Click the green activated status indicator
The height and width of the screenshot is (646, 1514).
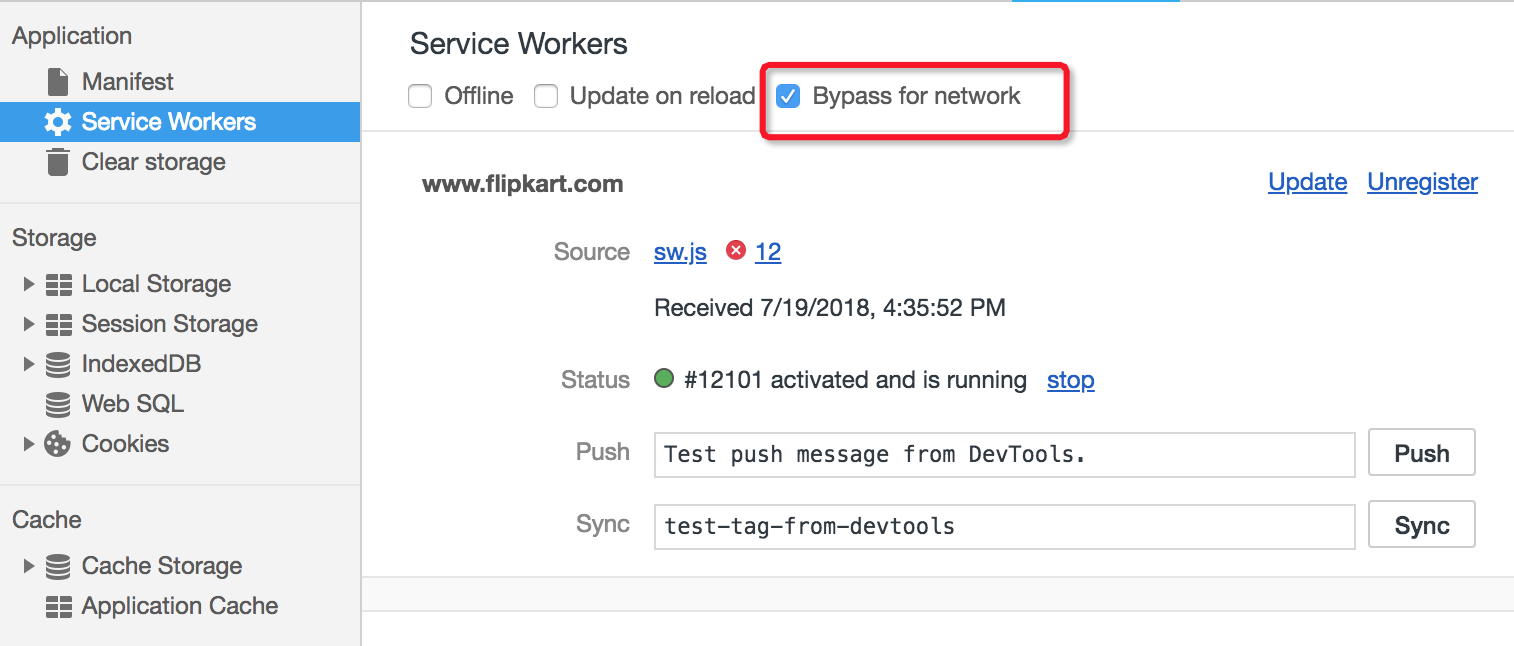tap(663, 379)
